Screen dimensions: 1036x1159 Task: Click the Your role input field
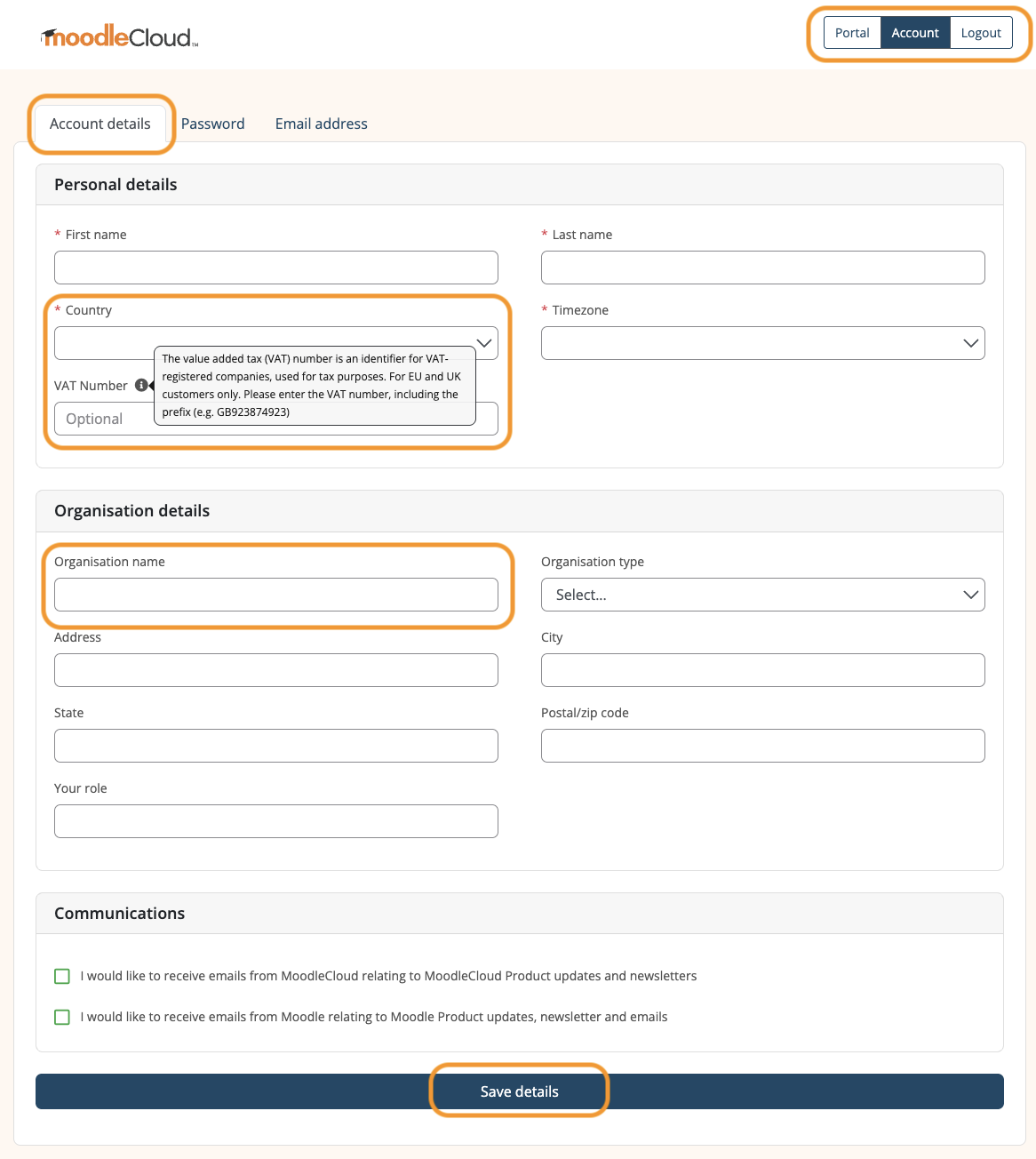click(x=275, y=821)
